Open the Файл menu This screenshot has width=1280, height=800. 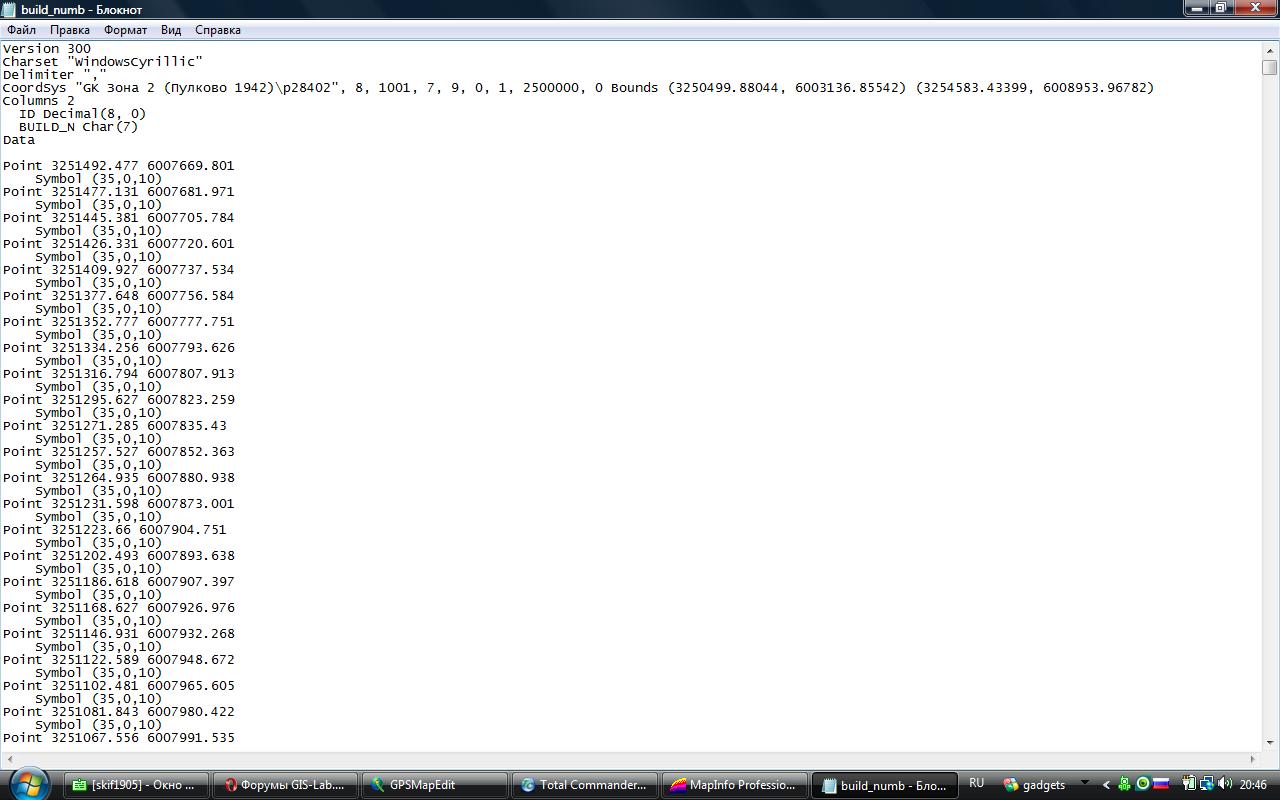coord(21,30)
